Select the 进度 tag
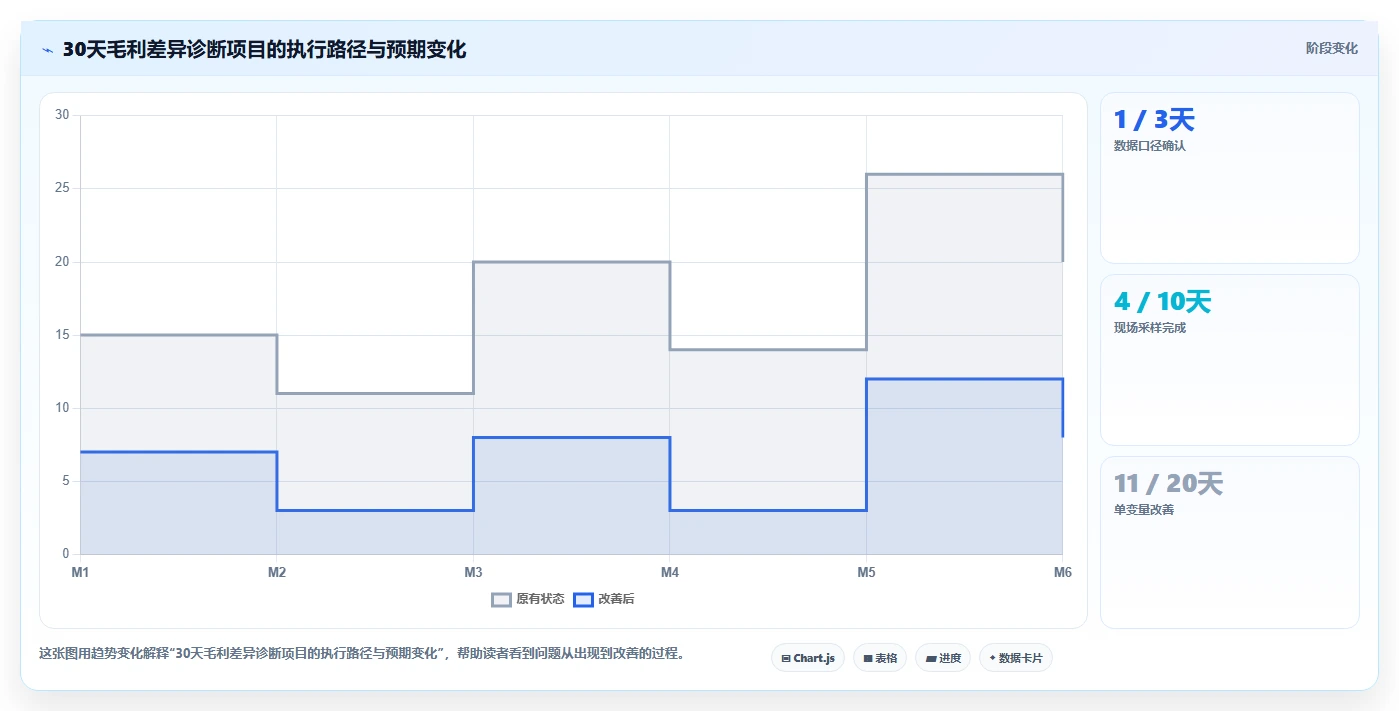 point(943,658)
